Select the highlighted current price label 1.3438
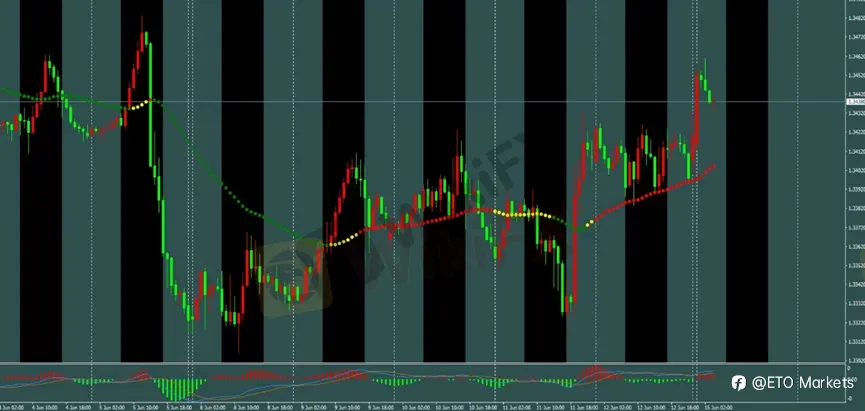 coord(856,102)
